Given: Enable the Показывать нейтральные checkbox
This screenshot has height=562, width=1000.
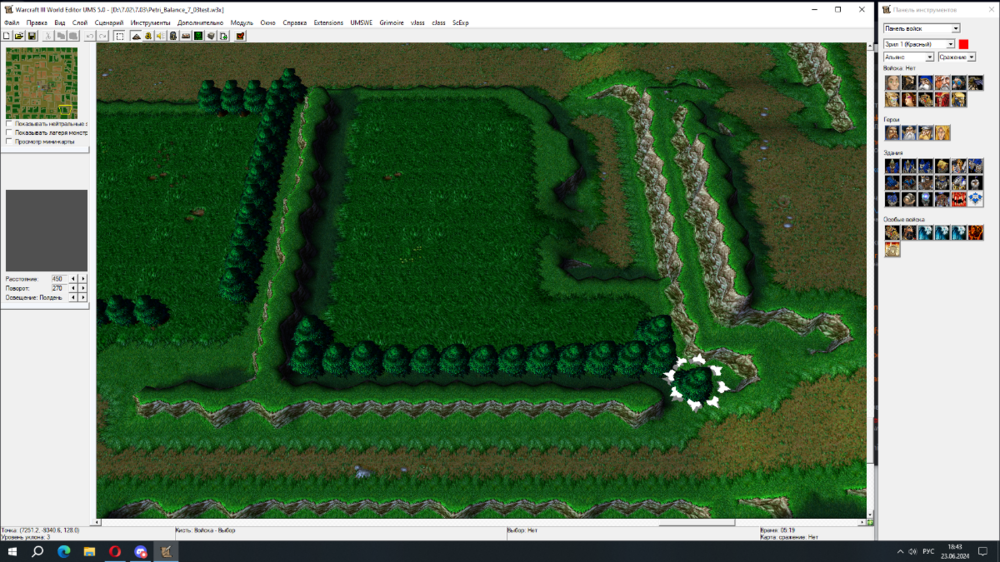Looking at the screenshot, I should (x=9, y=124).
